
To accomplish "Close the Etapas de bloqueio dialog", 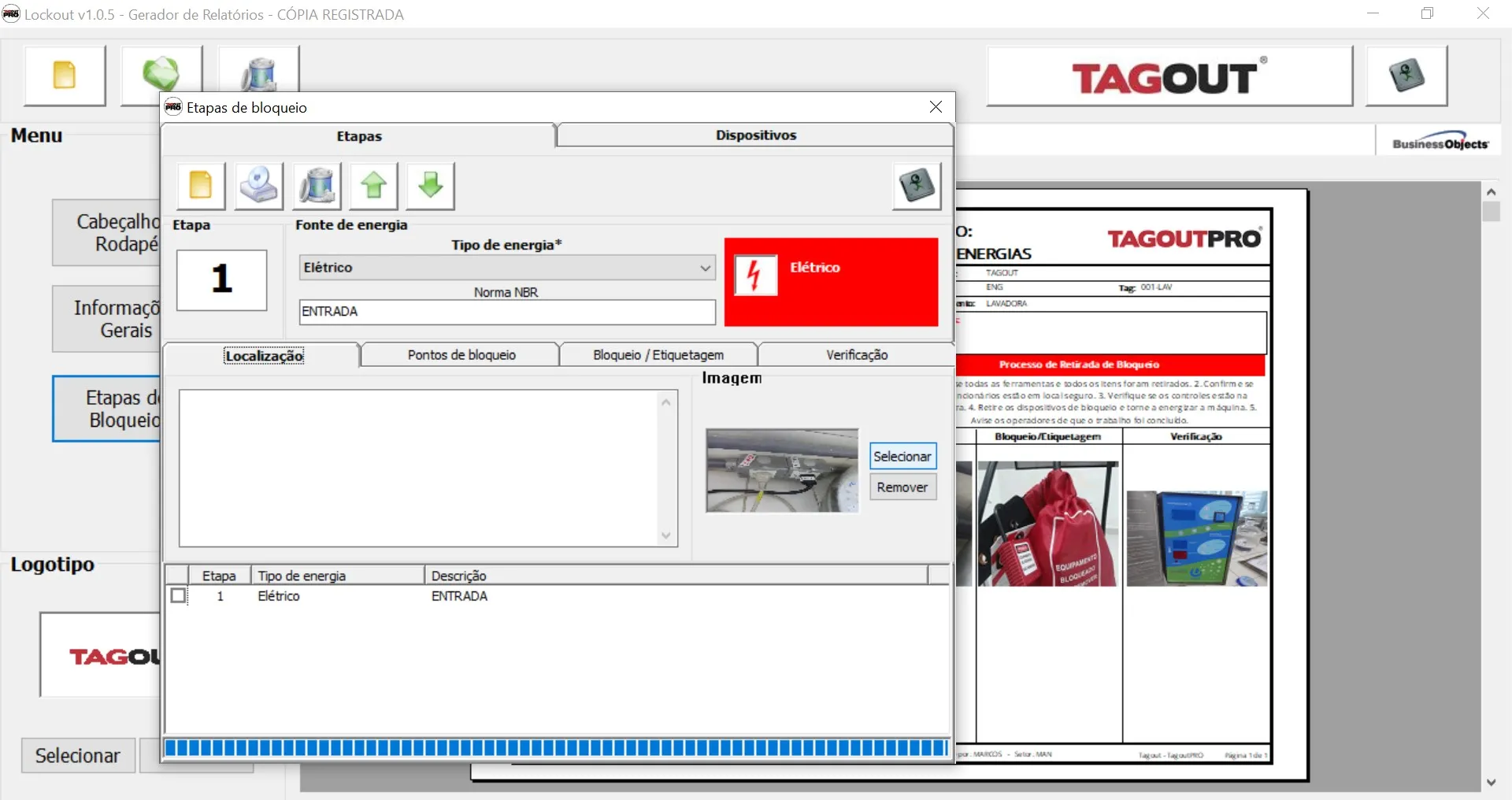I will tap(936, 107).
